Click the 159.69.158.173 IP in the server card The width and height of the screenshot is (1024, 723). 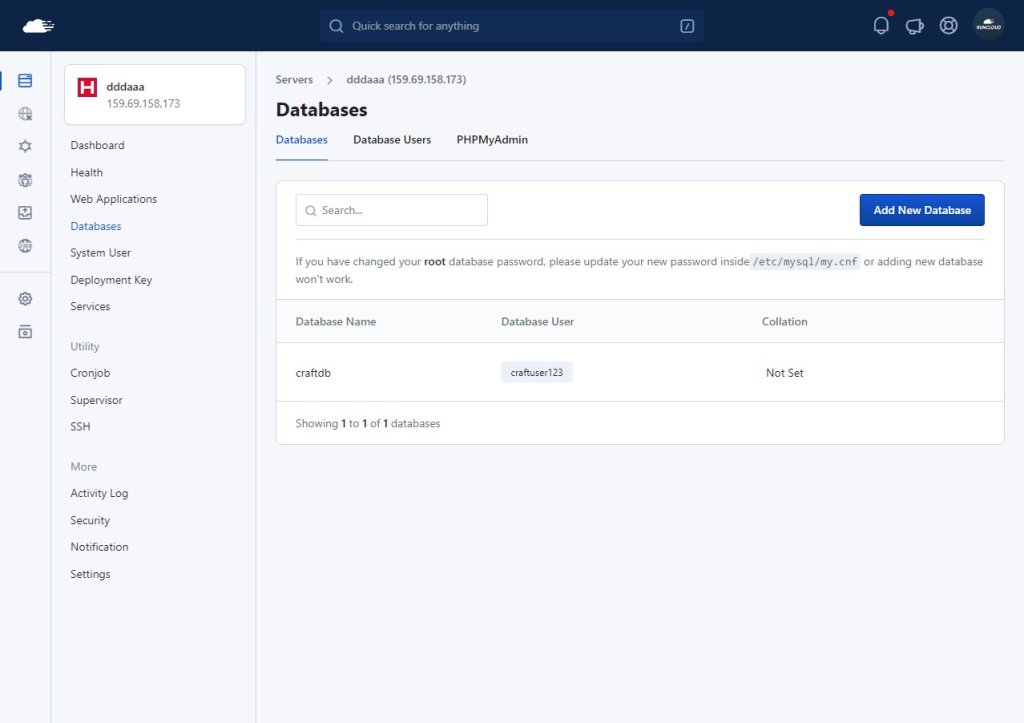click(x=143, y=103)
